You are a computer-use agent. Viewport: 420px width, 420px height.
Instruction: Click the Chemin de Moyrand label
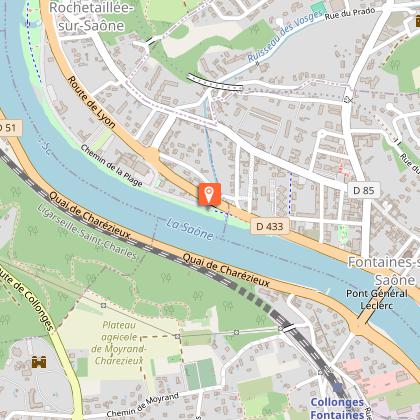coord(143,405)
